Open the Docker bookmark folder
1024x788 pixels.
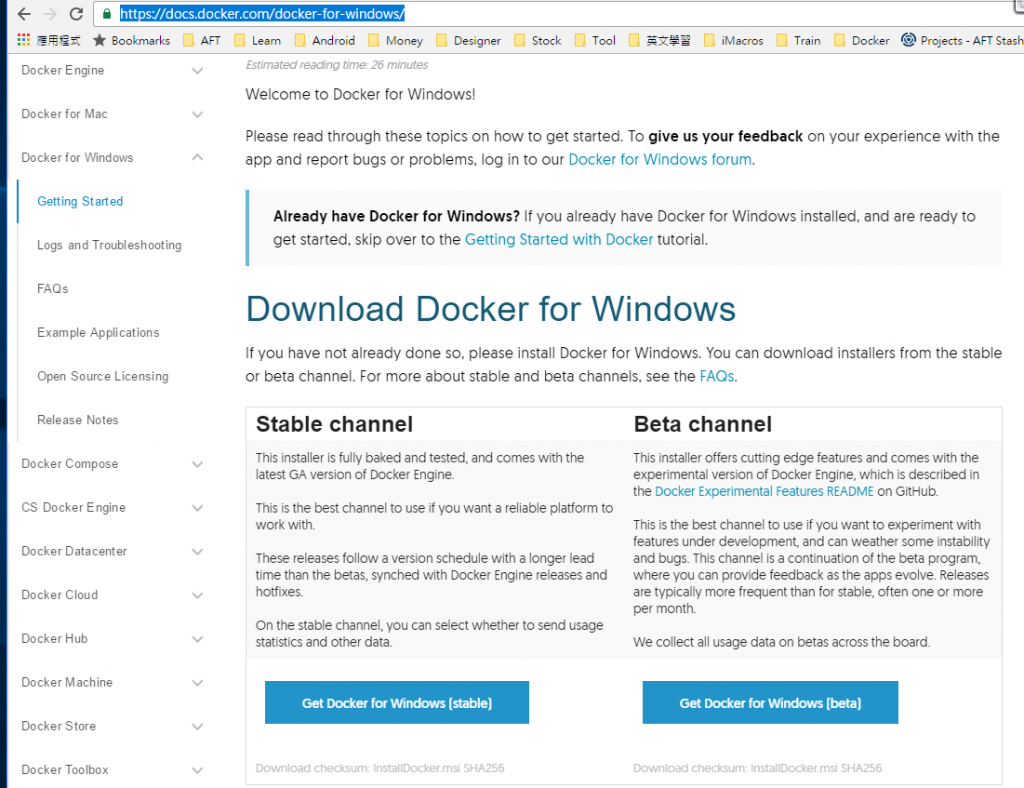click(862, 40)
